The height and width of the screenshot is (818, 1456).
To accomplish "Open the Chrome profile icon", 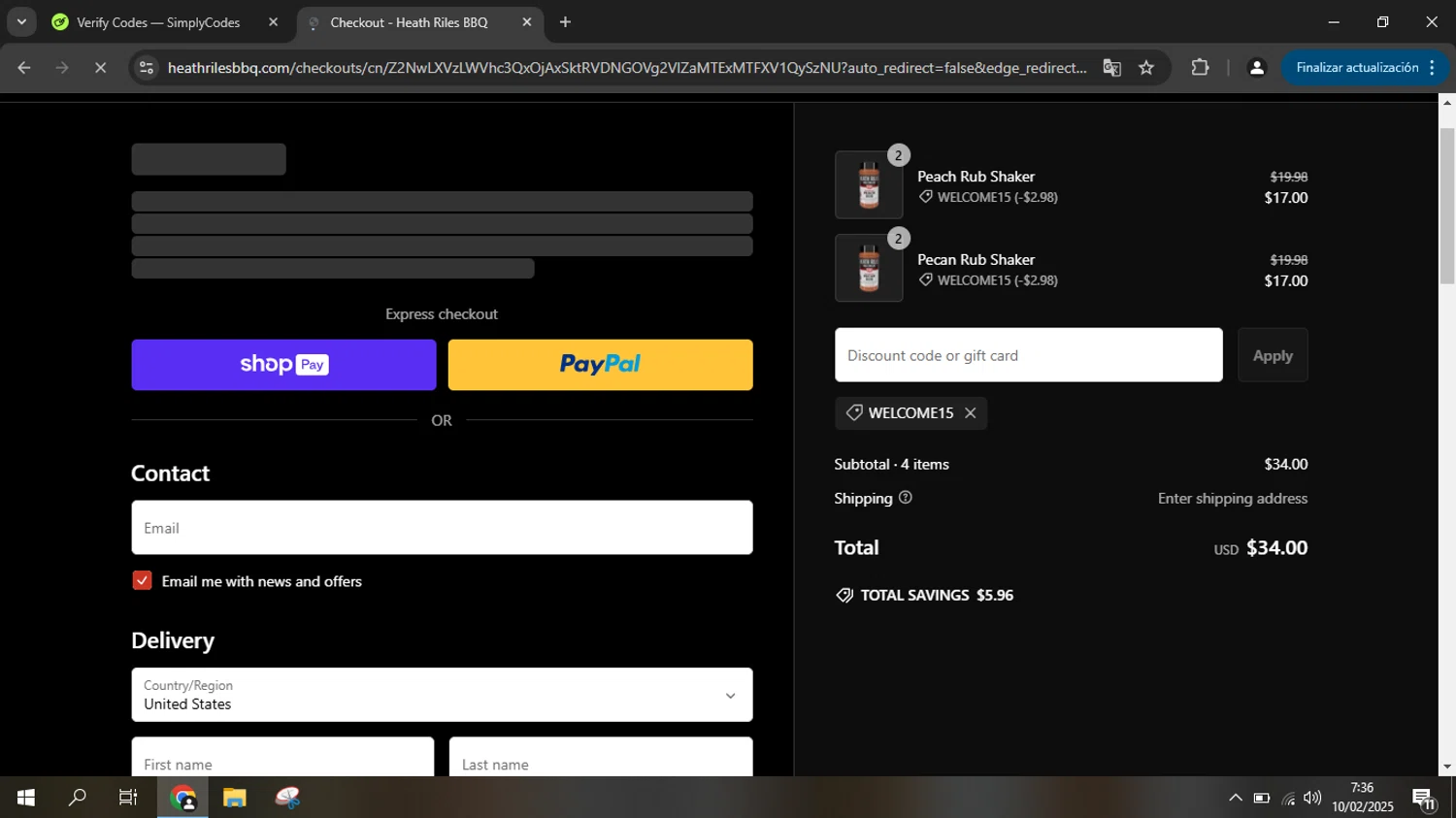I will 1256,68.
